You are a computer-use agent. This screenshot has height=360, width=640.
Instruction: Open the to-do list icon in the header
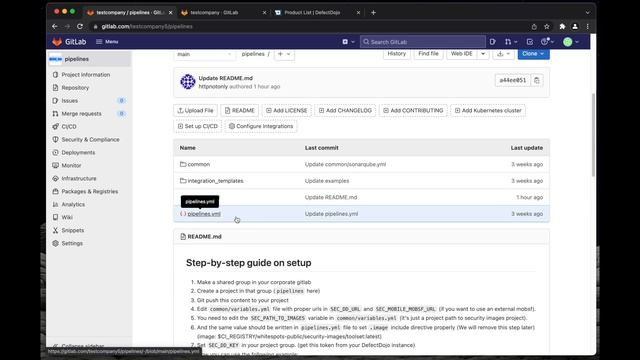pos(529,42)
